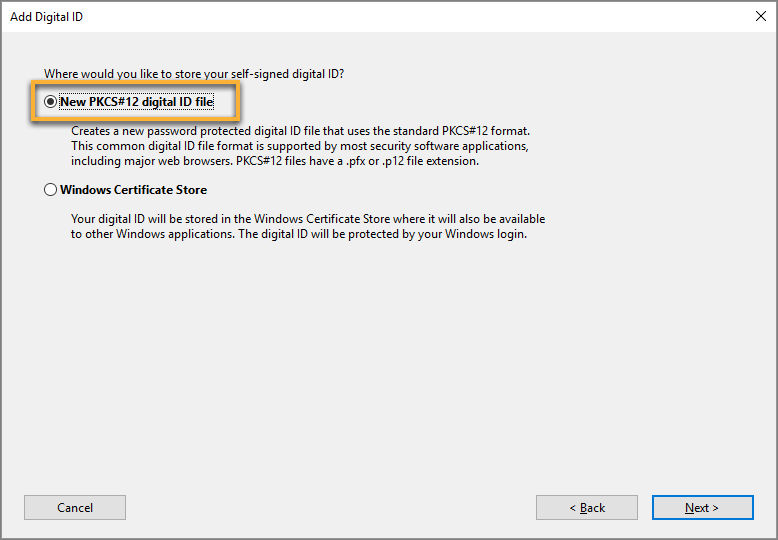Go to the previous step with Back
The width and height of the screenshot is (778, 540).
click(586, 507)
